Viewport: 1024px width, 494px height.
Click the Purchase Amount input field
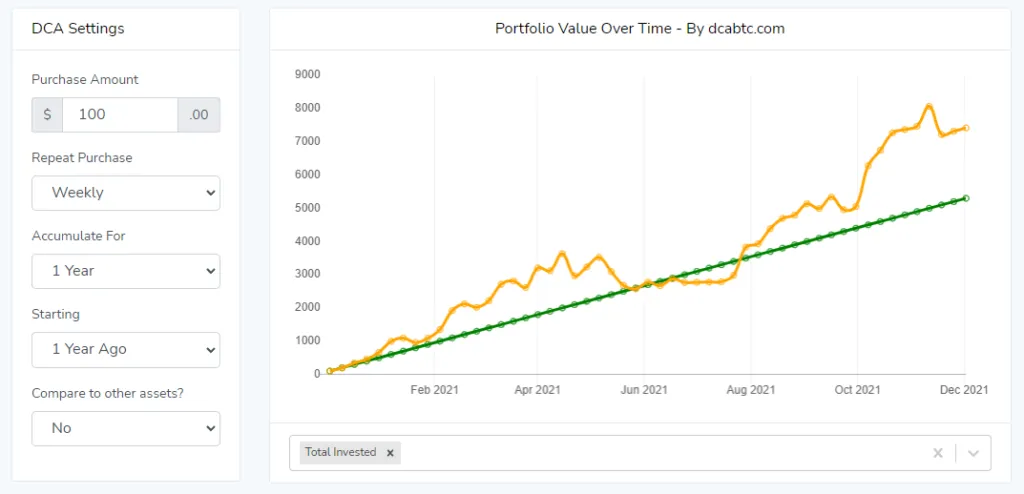120,114
